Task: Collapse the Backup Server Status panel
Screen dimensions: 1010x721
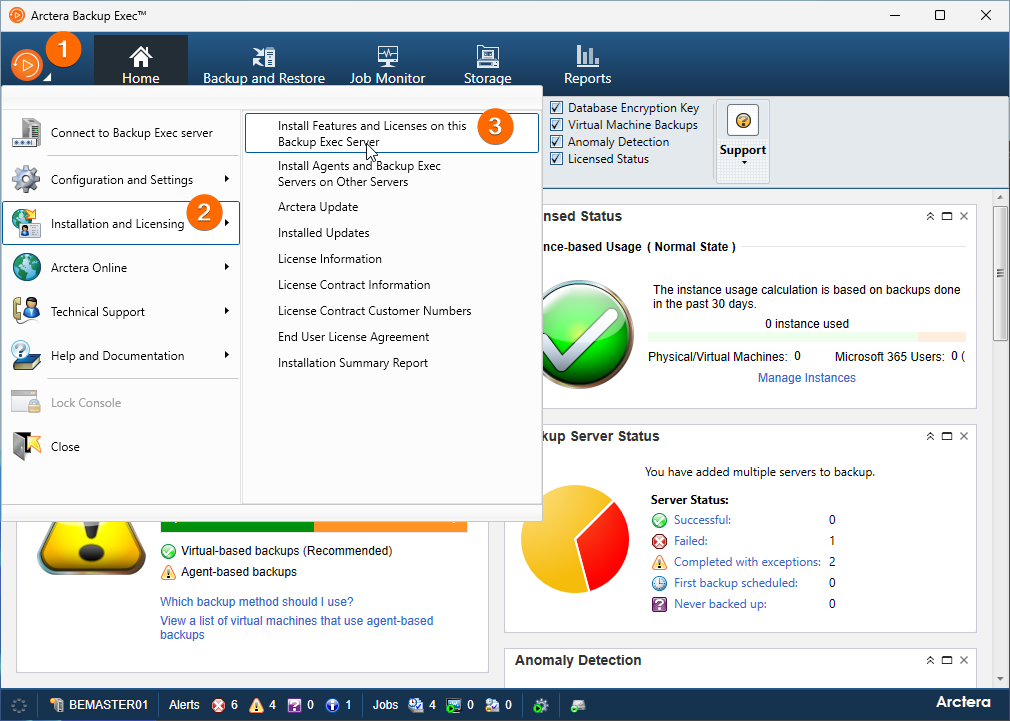Action: click(x=930, y=436)
